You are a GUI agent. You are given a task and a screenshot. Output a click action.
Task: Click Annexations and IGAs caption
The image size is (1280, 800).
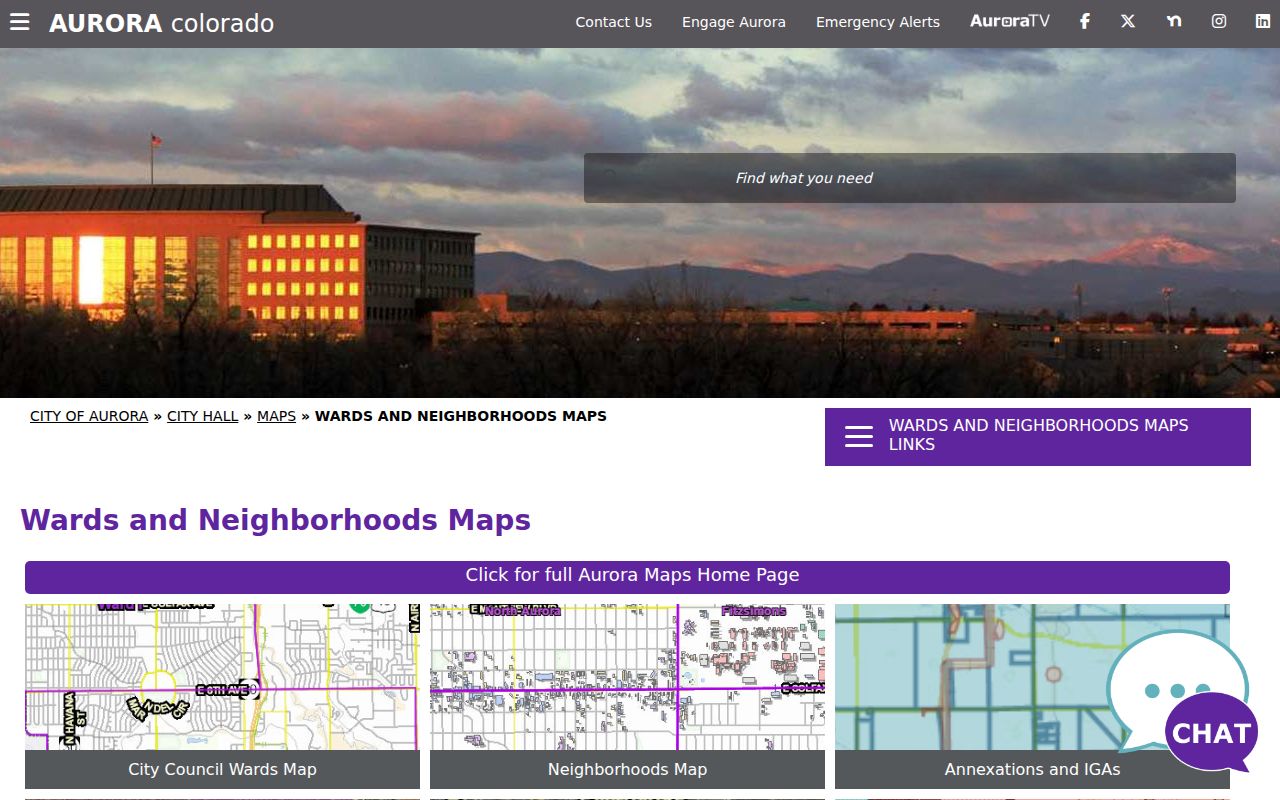coord(1032,769)
